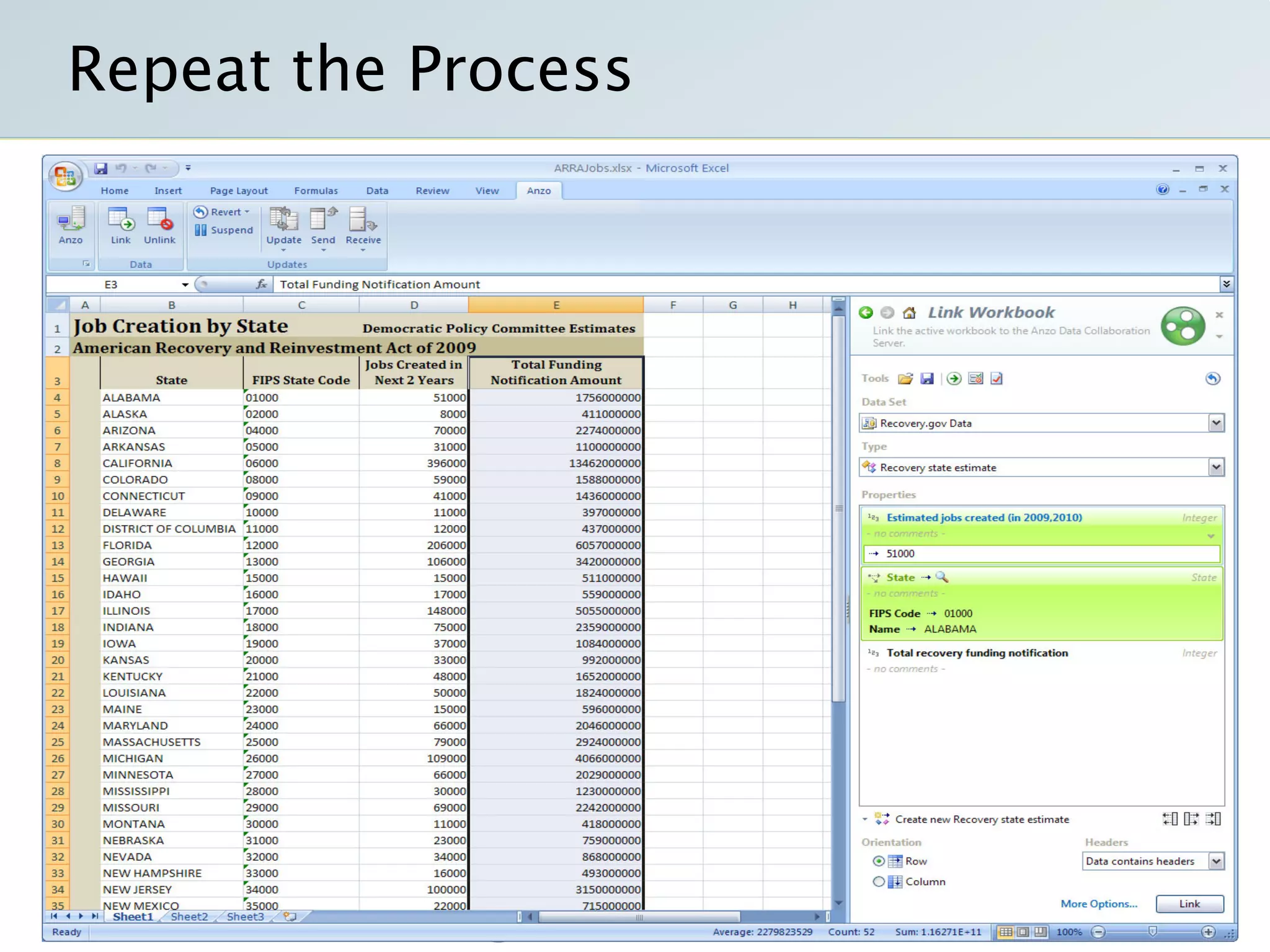The image size is (1270, 952).
Task: Click refresh icon beside Tools row
Action: 1213,379
